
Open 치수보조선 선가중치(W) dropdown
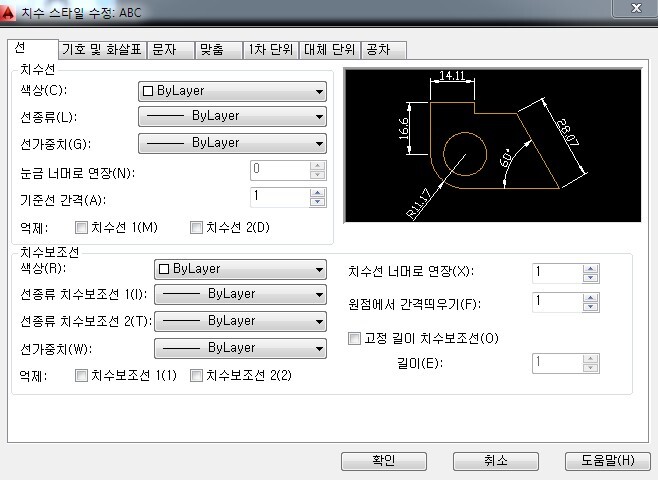click(x=240, y=348)
